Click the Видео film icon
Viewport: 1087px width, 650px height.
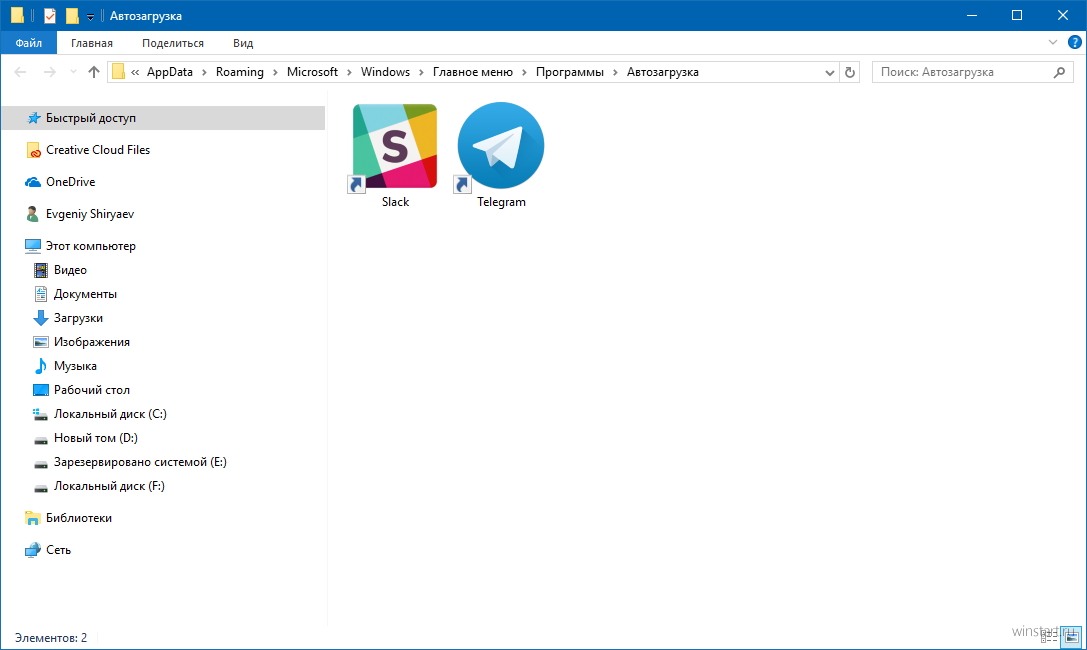click(x=41, y=270)
